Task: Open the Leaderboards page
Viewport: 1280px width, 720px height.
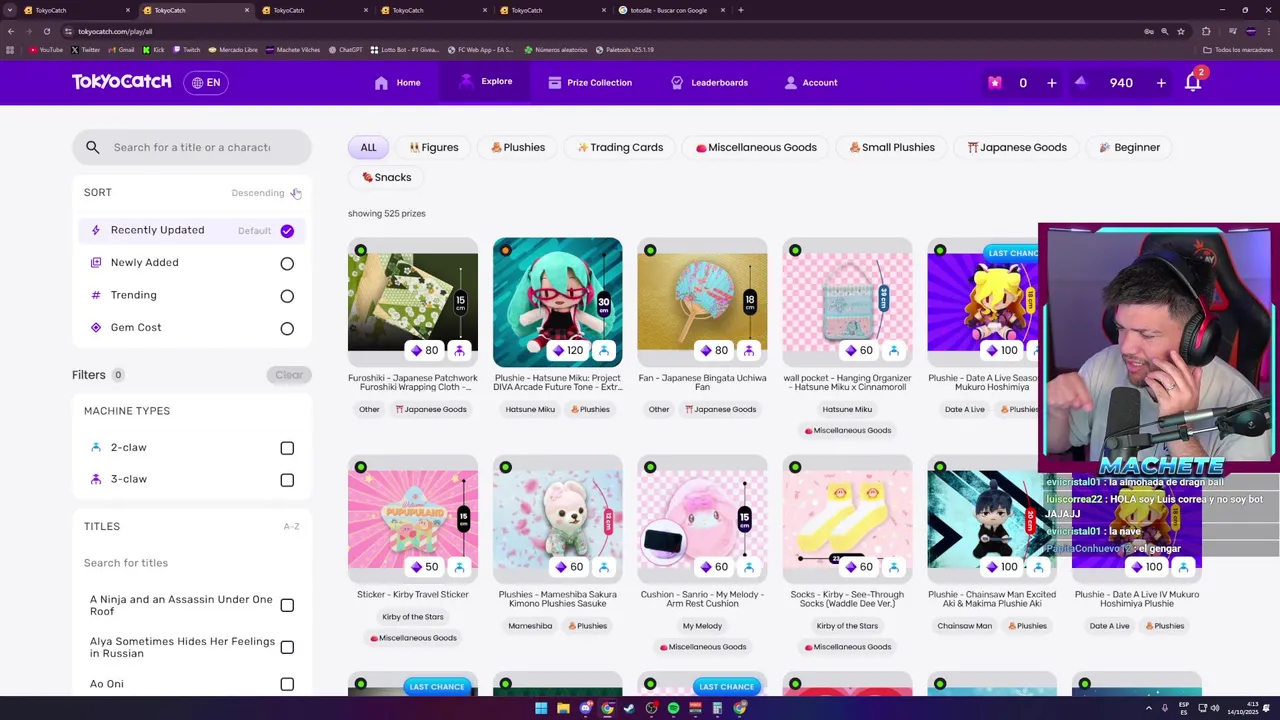Action: tap(709, 83)
